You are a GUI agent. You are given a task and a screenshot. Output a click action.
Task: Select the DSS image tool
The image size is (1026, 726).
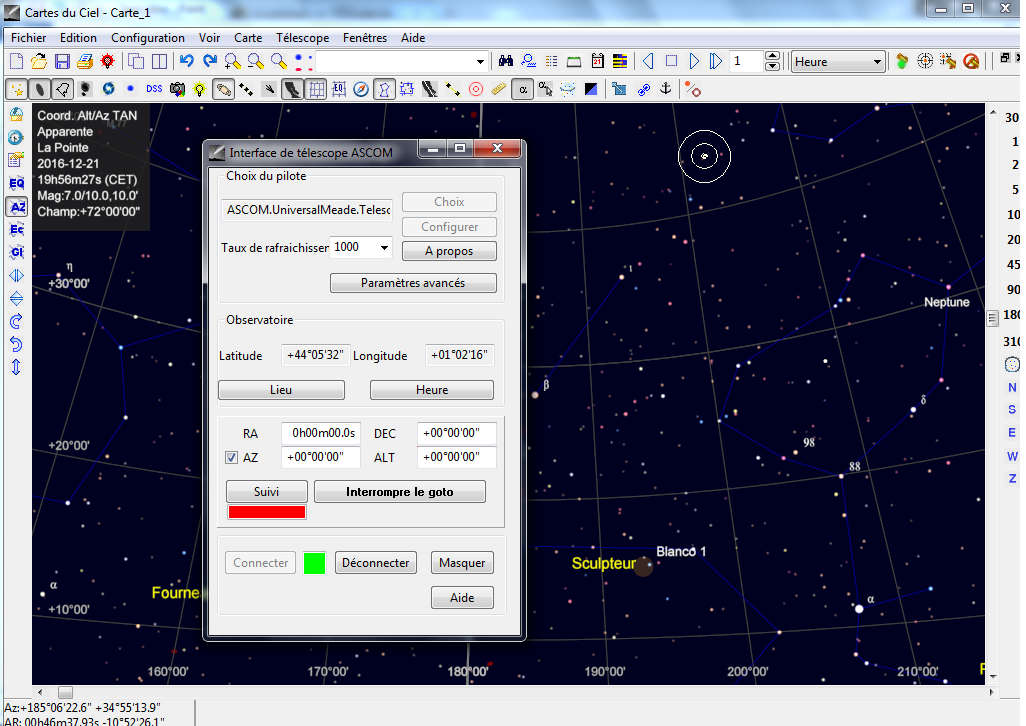coord(152,89)
